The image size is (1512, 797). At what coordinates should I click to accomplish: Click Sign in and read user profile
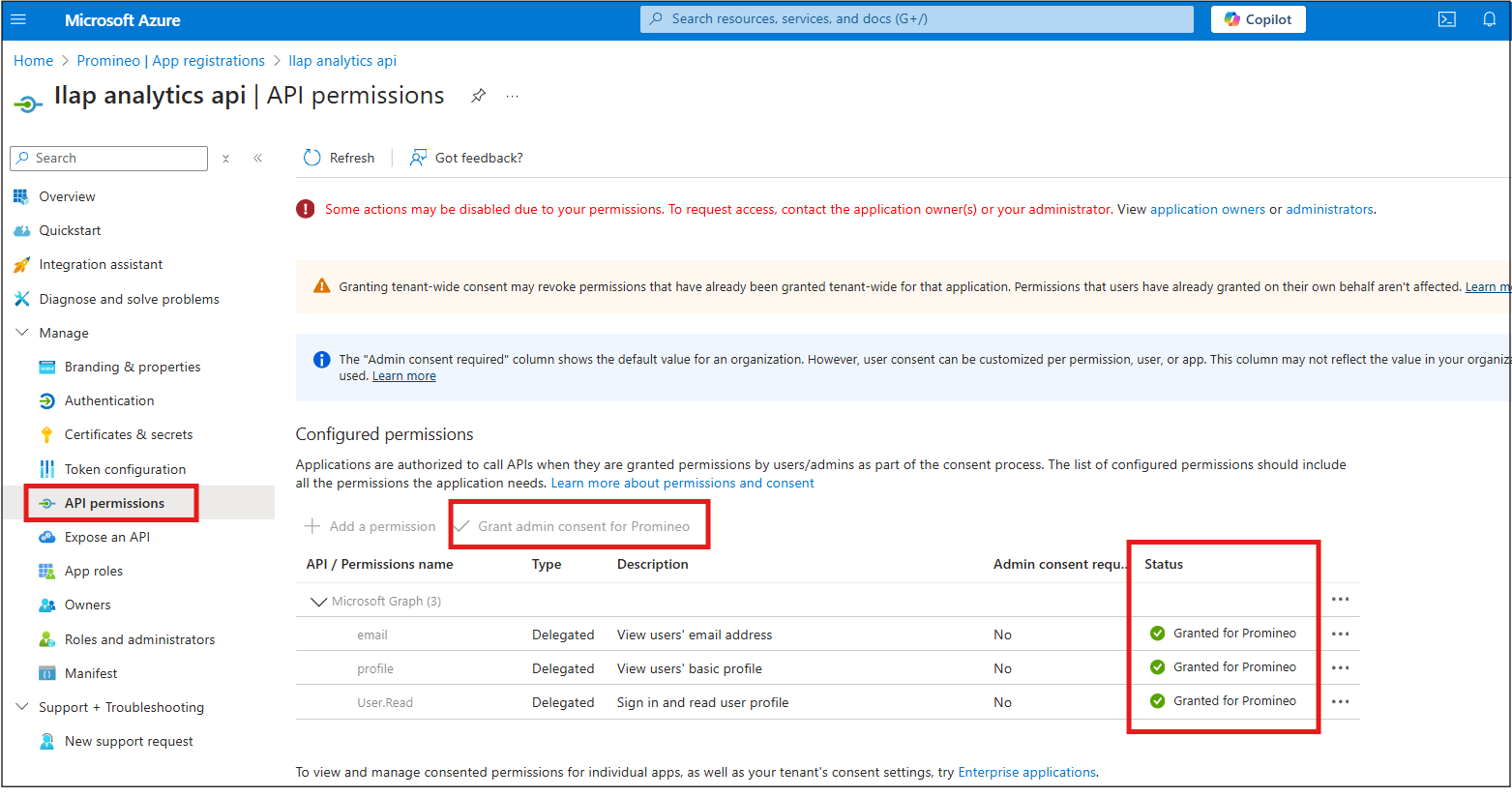point(703,703)
